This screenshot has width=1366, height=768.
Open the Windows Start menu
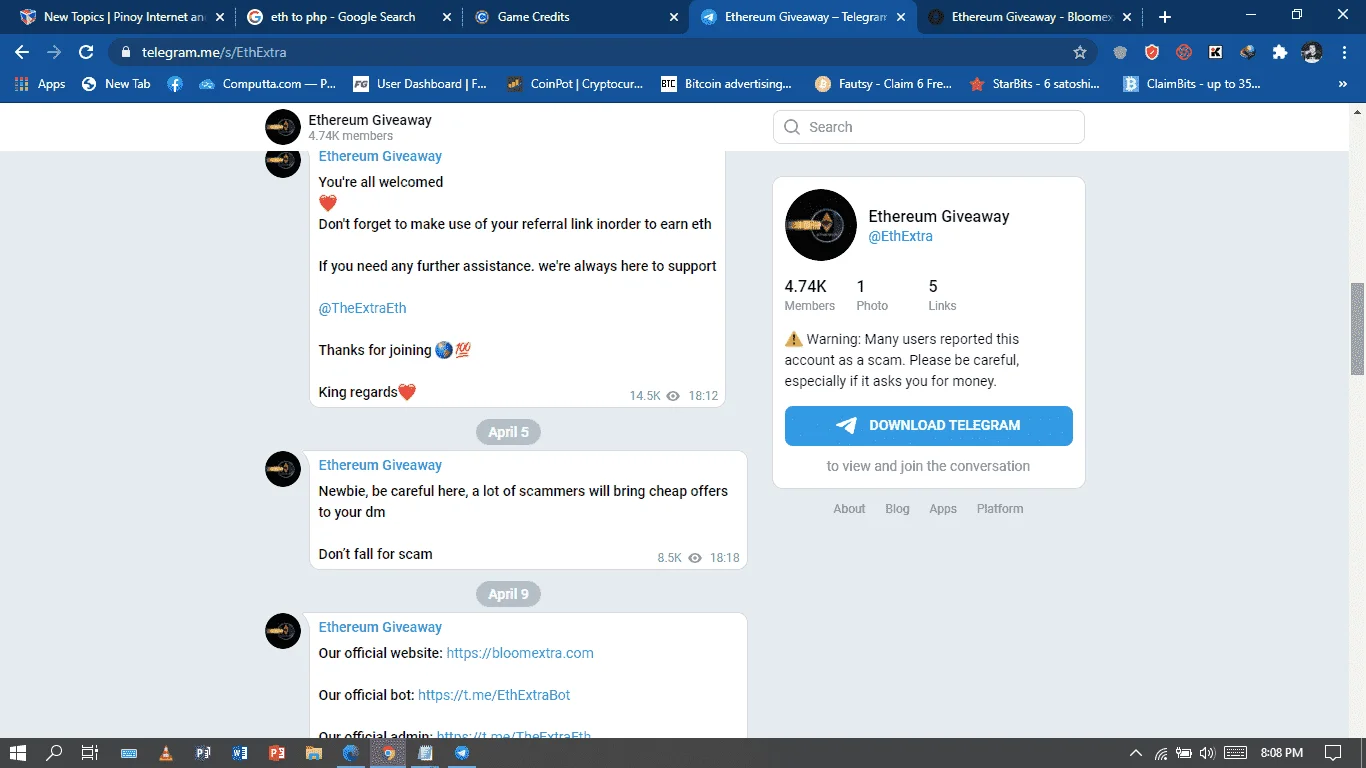(x=17, y=753)
